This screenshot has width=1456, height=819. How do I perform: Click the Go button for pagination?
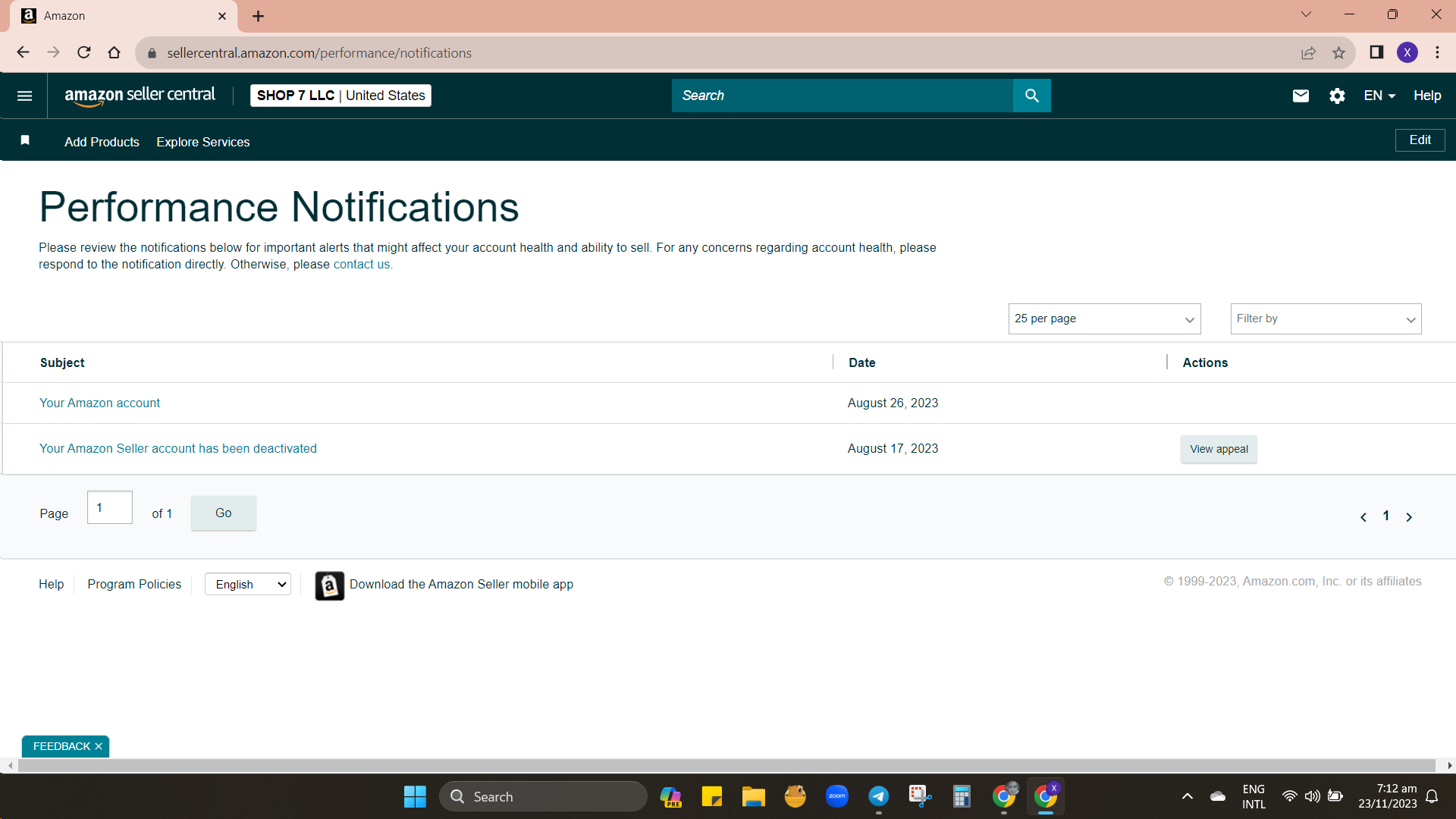(x=223, y=513)
